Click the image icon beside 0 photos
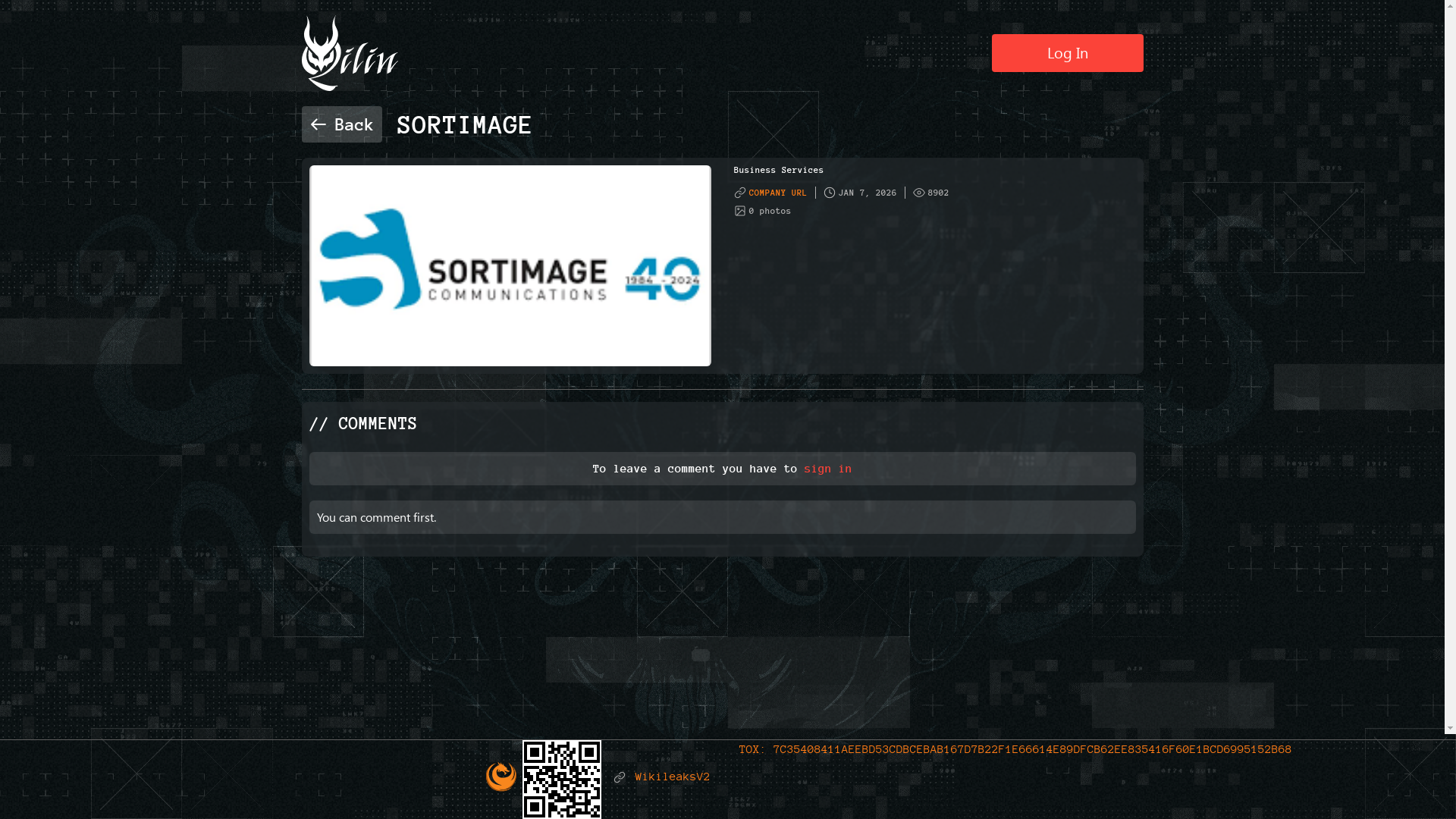Image resolution: width=1456 pixels, height=819 pixels. pyautogui.click(x=740, y=211)
